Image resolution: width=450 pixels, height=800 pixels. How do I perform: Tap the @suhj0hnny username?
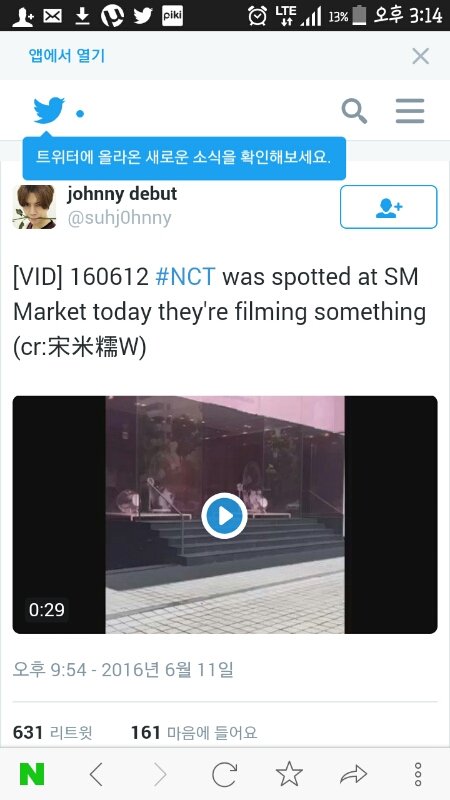pos(119,218)
